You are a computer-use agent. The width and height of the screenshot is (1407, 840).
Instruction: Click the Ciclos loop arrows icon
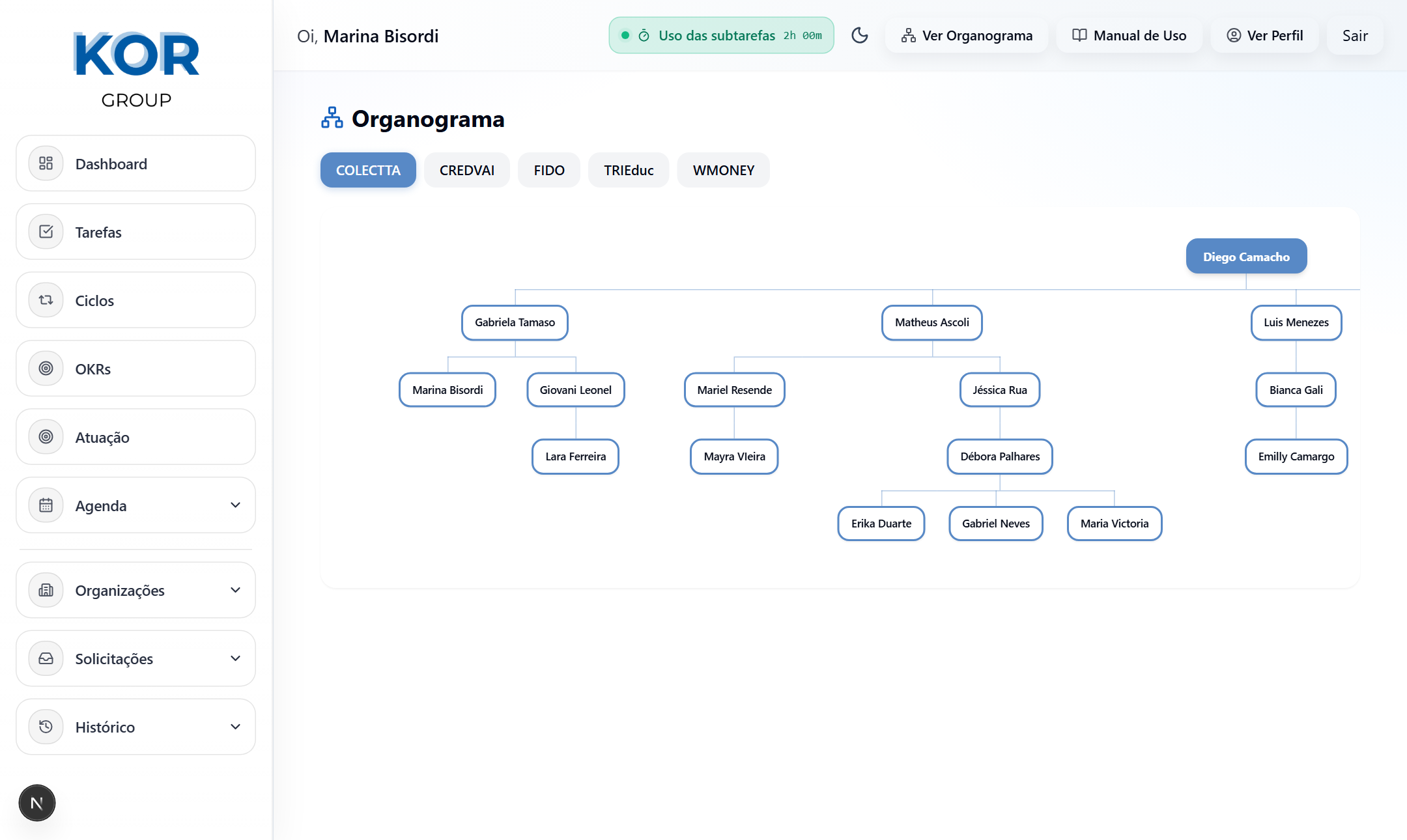click(x=46, y=300)
